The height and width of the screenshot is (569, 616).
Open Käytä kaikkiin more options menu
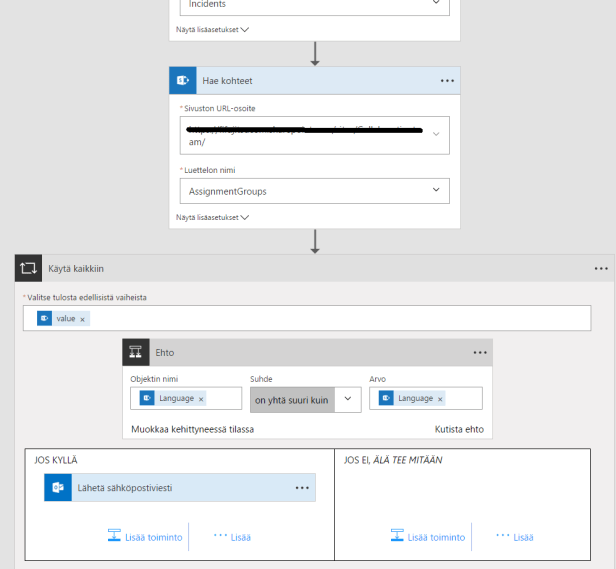click(x=601, y=269)
